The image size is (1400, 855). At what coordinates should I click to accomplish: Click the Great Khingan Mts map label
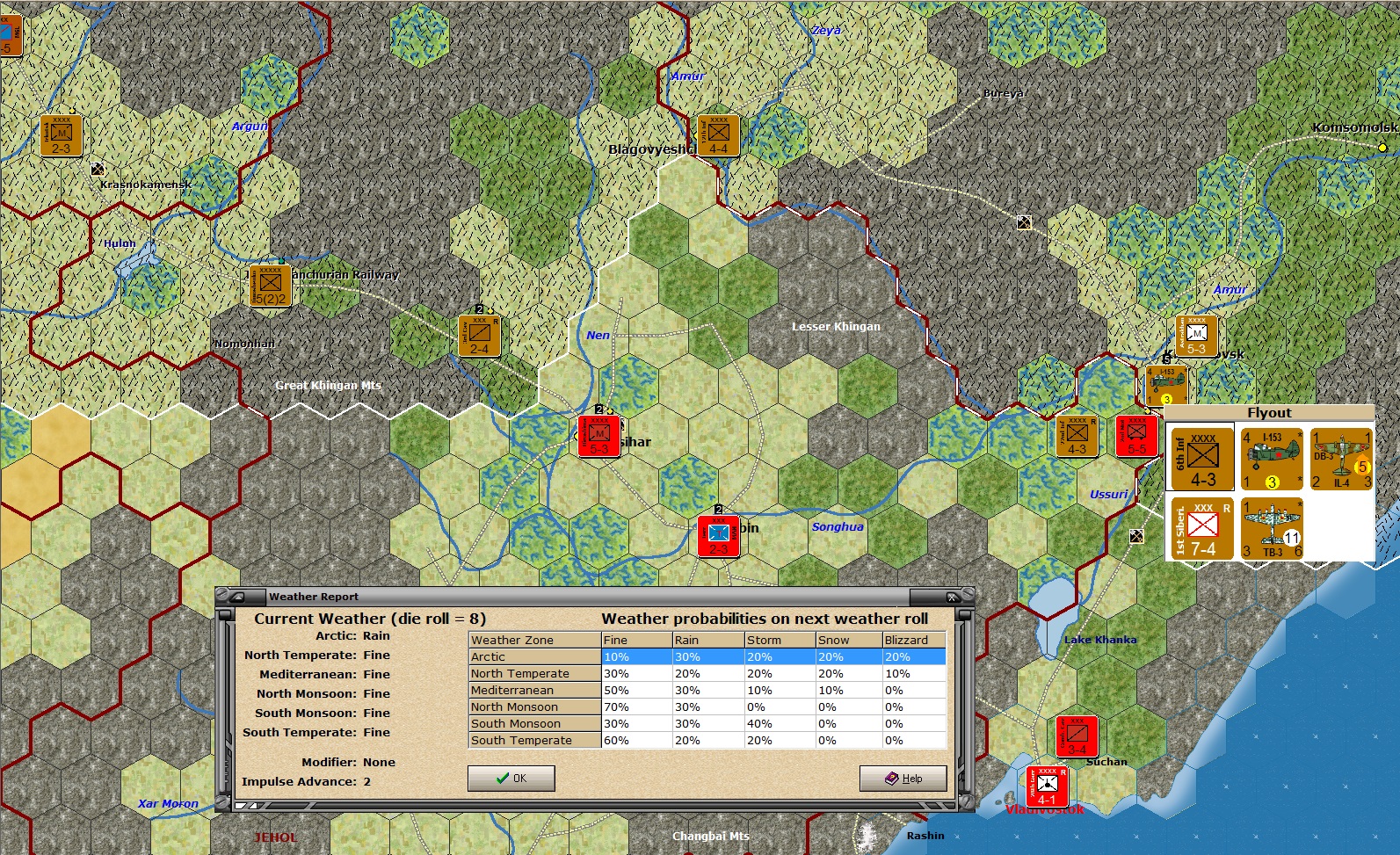pyautogui.click(x=329, y=385)
